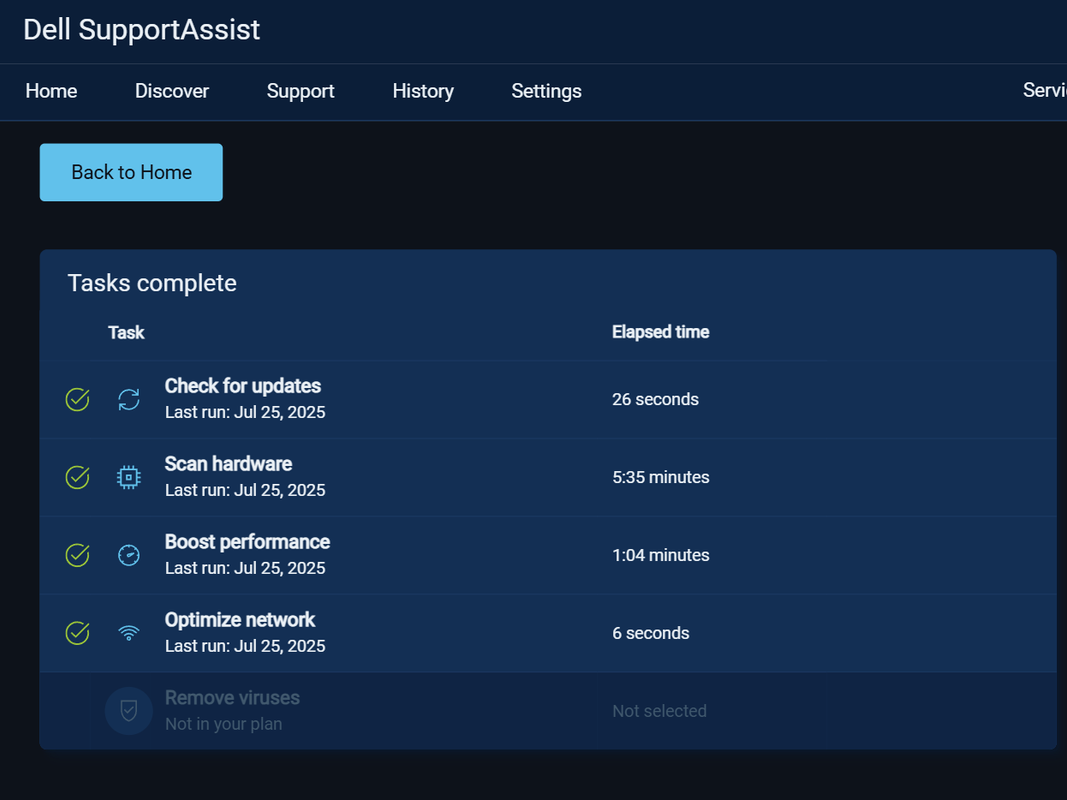
Task: Click the 1:04 minutes elapsed time
Action: 661,555
